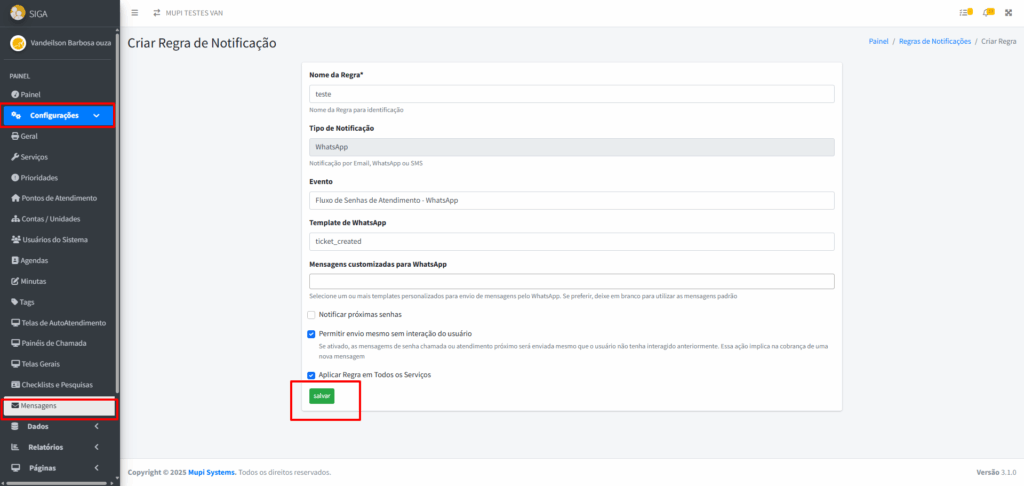Uncheck Permitir envio mesmo sem interação
This screenshot has width=1024, height=486.
311,333
